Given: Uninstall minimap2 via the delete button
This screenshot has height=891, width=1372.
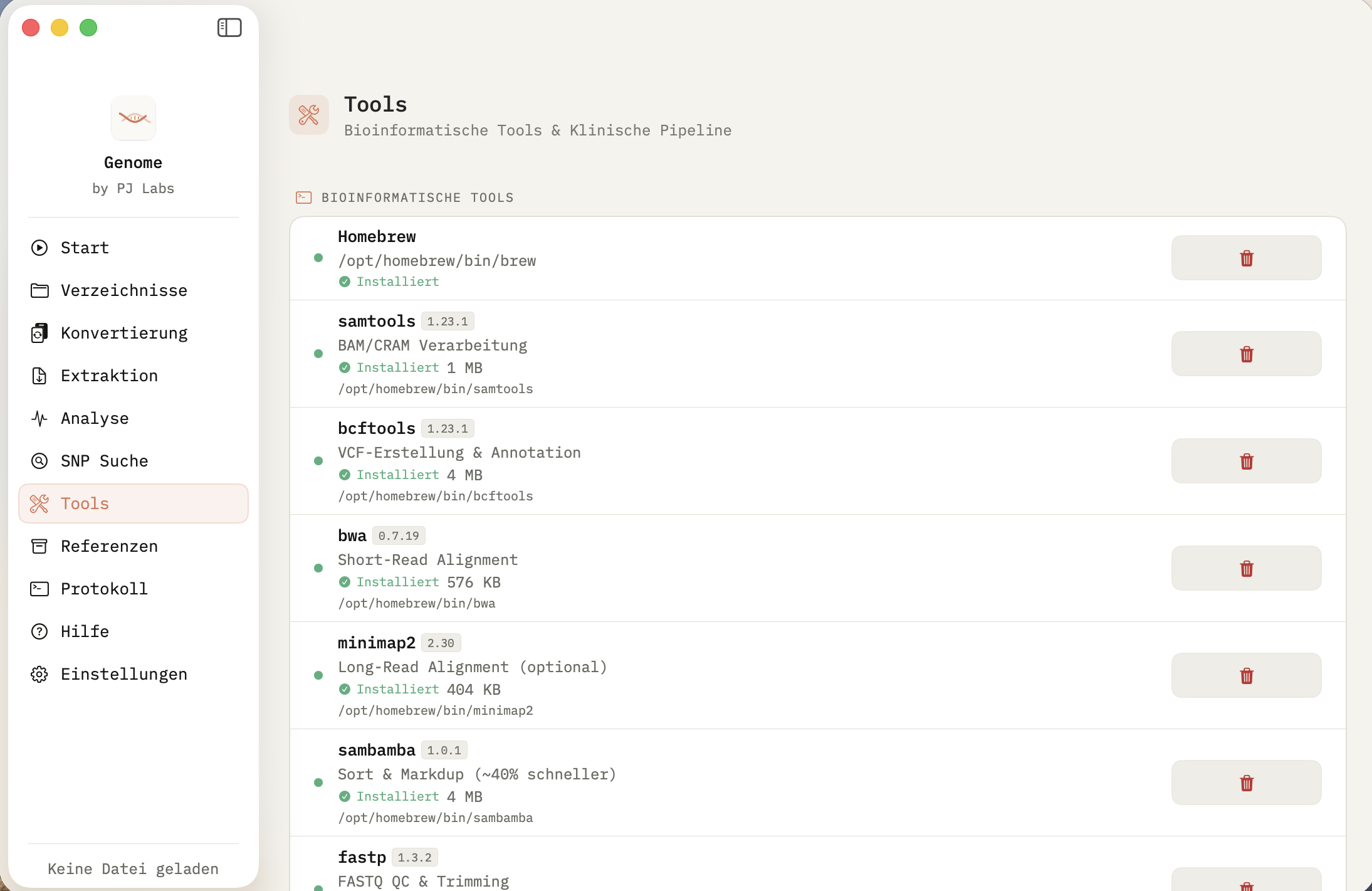Looking at the screenshot, I should (x=1246, y=675).
